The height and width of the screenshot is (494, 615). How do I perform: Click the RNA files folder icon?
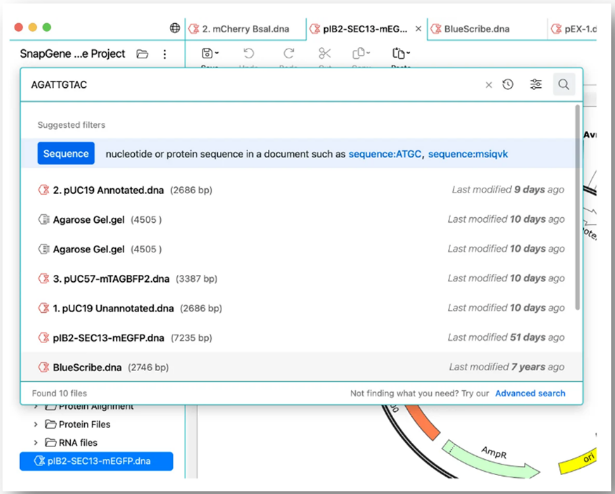[x=50, y=443]
